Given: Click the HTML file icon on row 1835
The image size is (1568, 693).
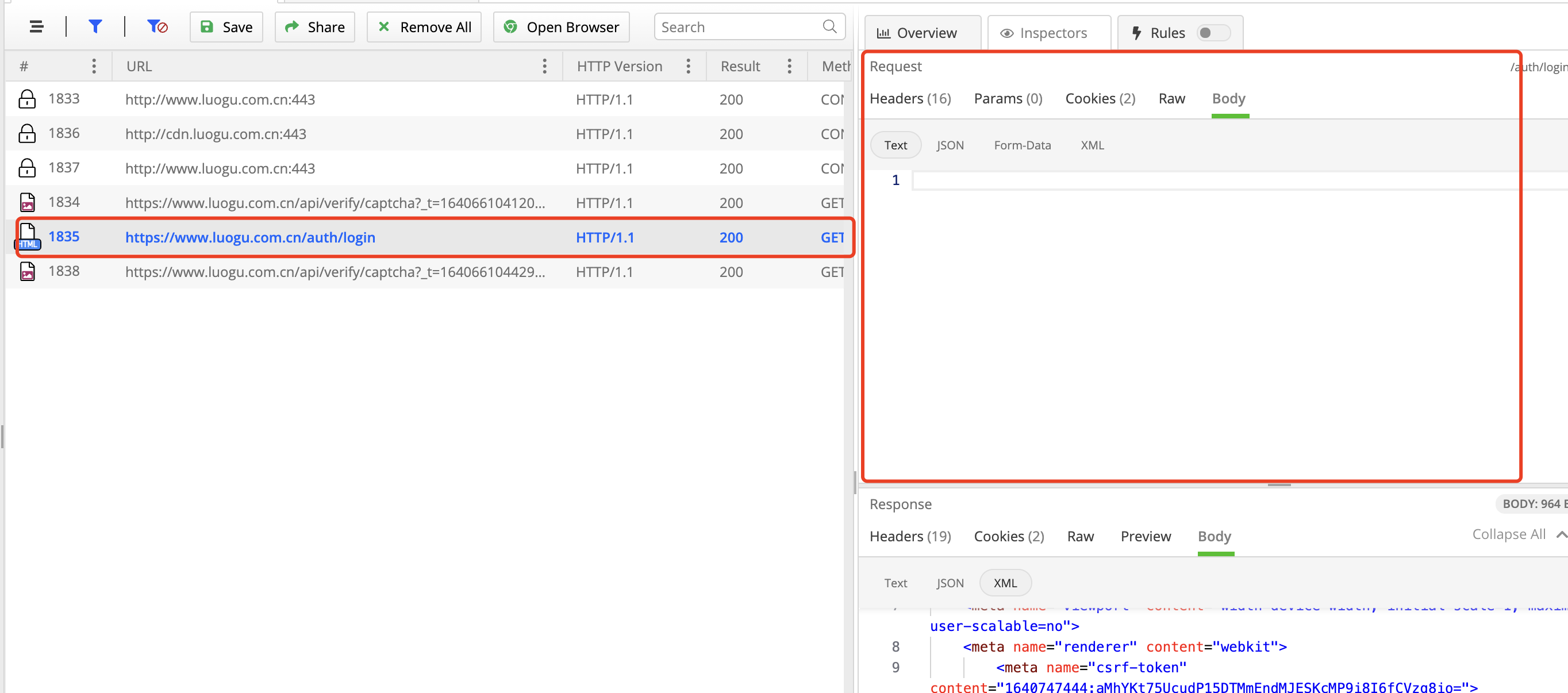Looking at the screenshot, I should click(x=28, y=237).
